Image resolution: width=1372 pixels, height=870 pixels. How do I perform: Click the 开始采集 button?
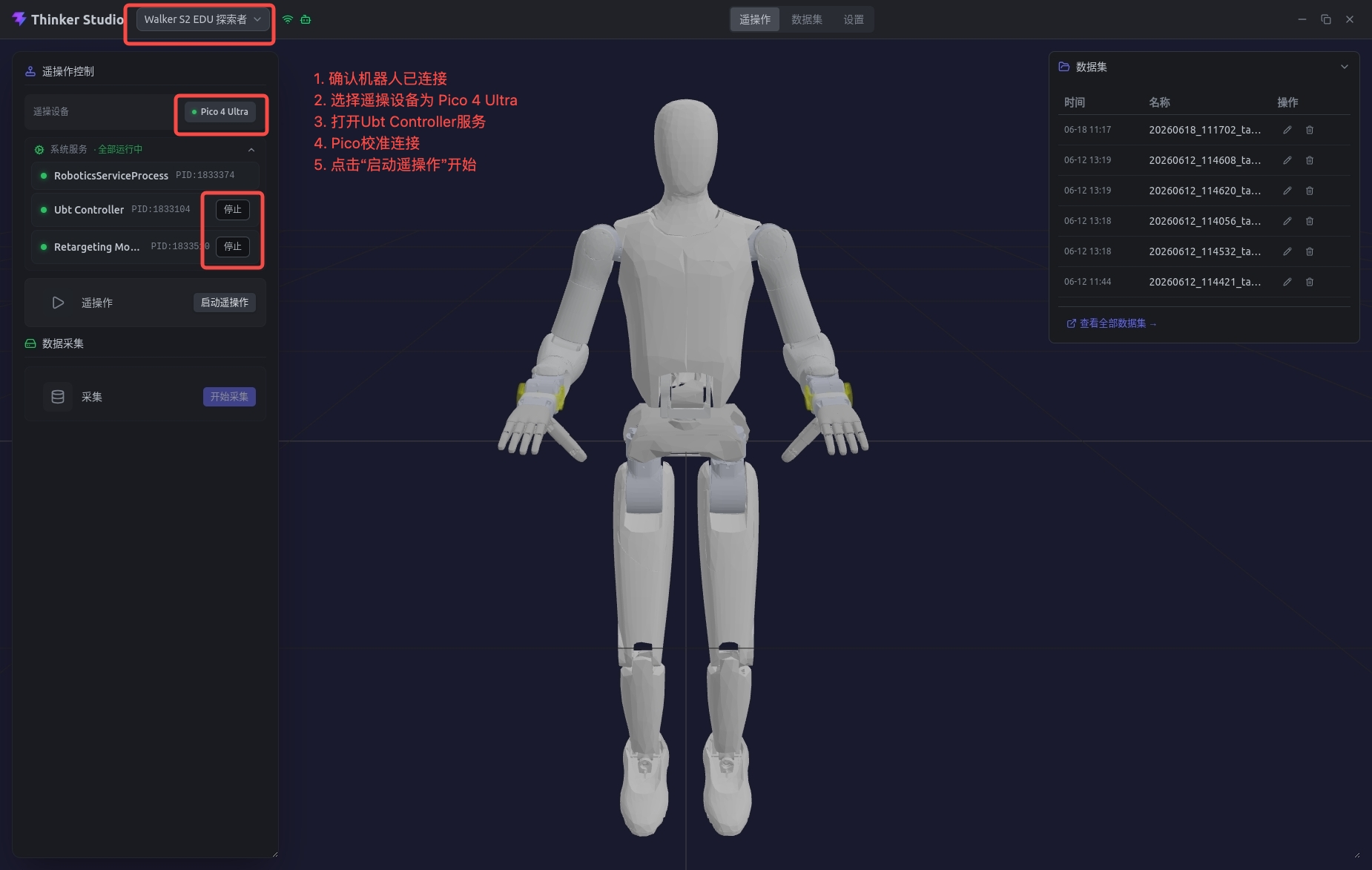pyautogui.click(x=229, y=397)
